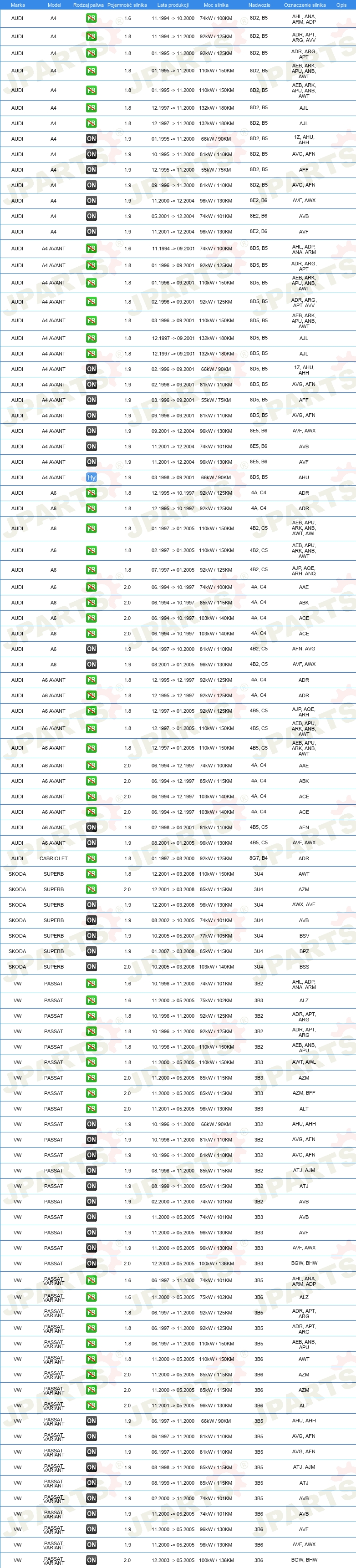Click production years 07.1997 -> 01.2005
The height and width of the screenshot is (1568, 356).
pyautogui.click(x=173, y=570)
